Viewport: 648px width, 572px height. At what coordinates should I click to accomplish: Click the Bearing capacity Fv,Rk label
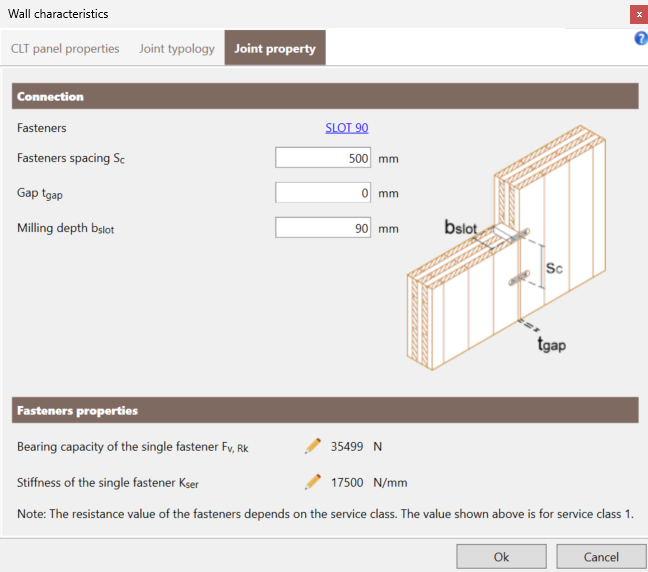(133, 447)
